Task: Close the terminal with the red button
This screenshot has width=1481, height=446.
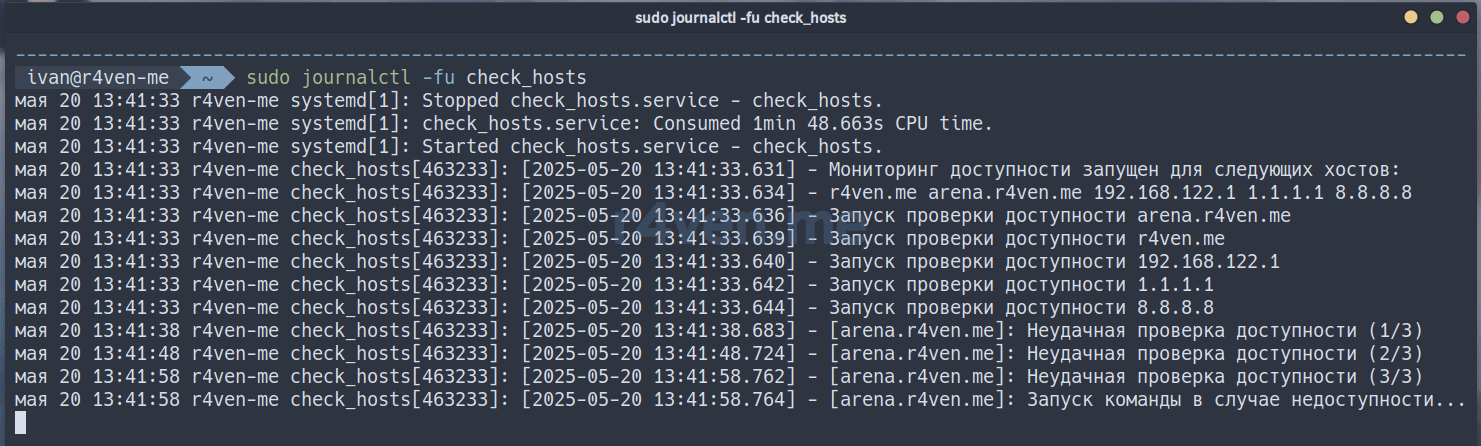Action: tap(1462, 18)
